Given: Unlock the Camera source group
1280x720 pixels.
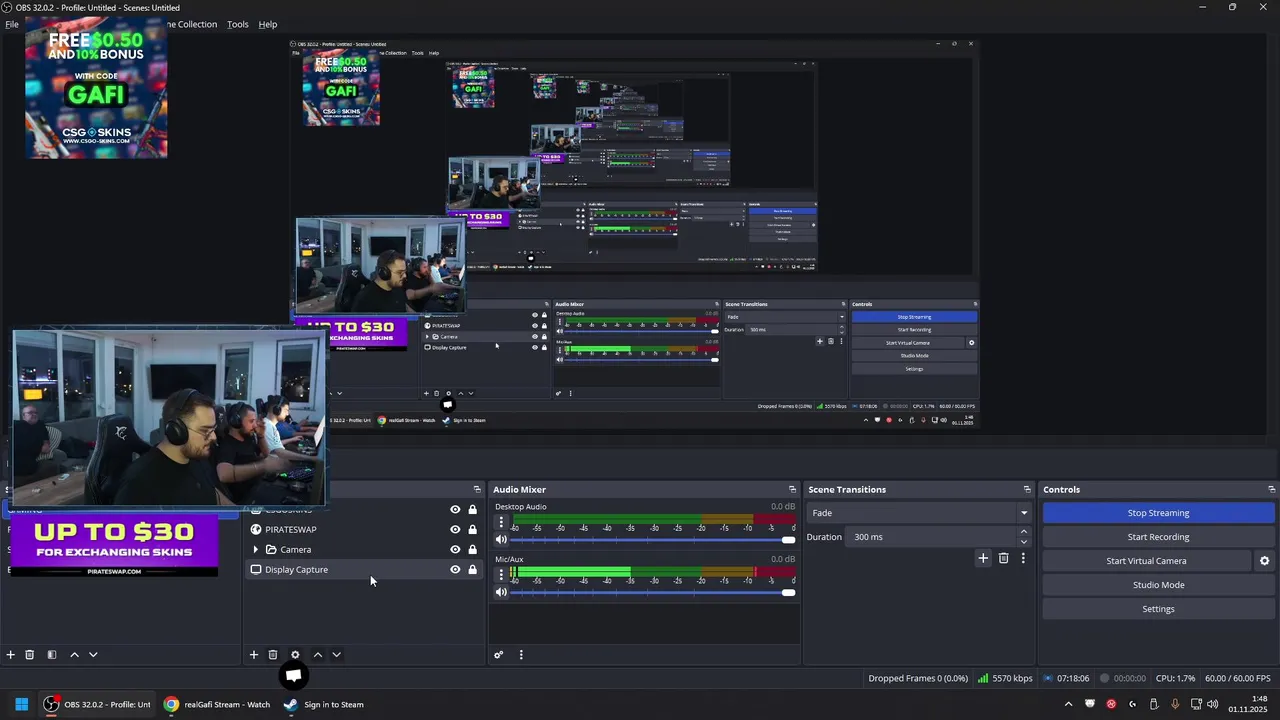Looking at the screenshot, I should pyautogui.click(x=472, y=550).
